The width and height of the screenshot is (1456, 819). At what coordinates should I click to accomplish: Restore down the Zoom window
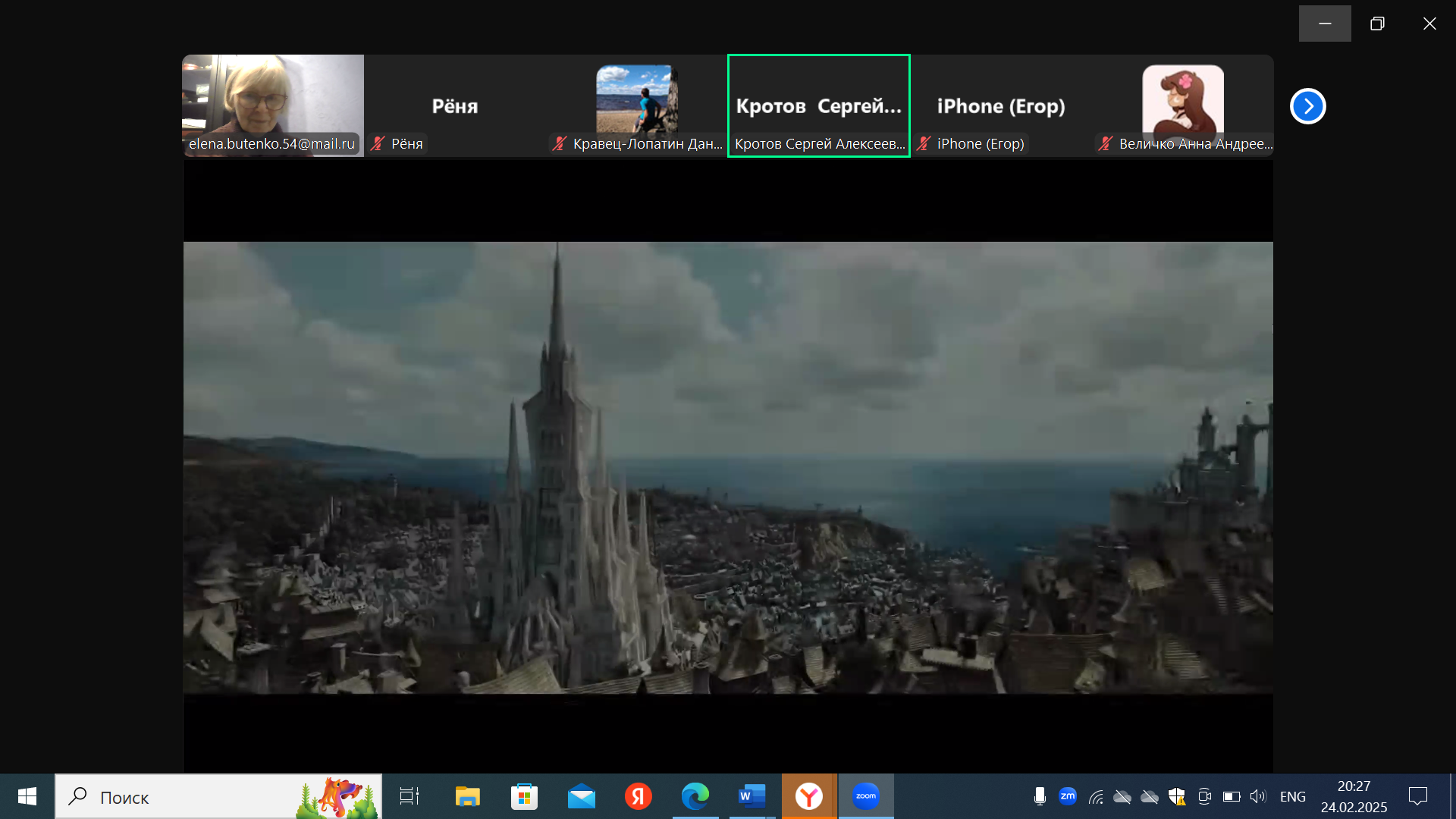coord(1377,24)
